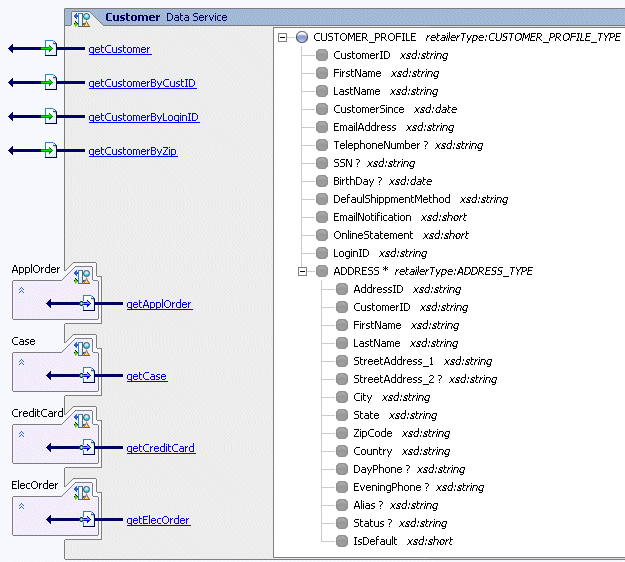Click the ZipCode element node icon

click(342, 433)
